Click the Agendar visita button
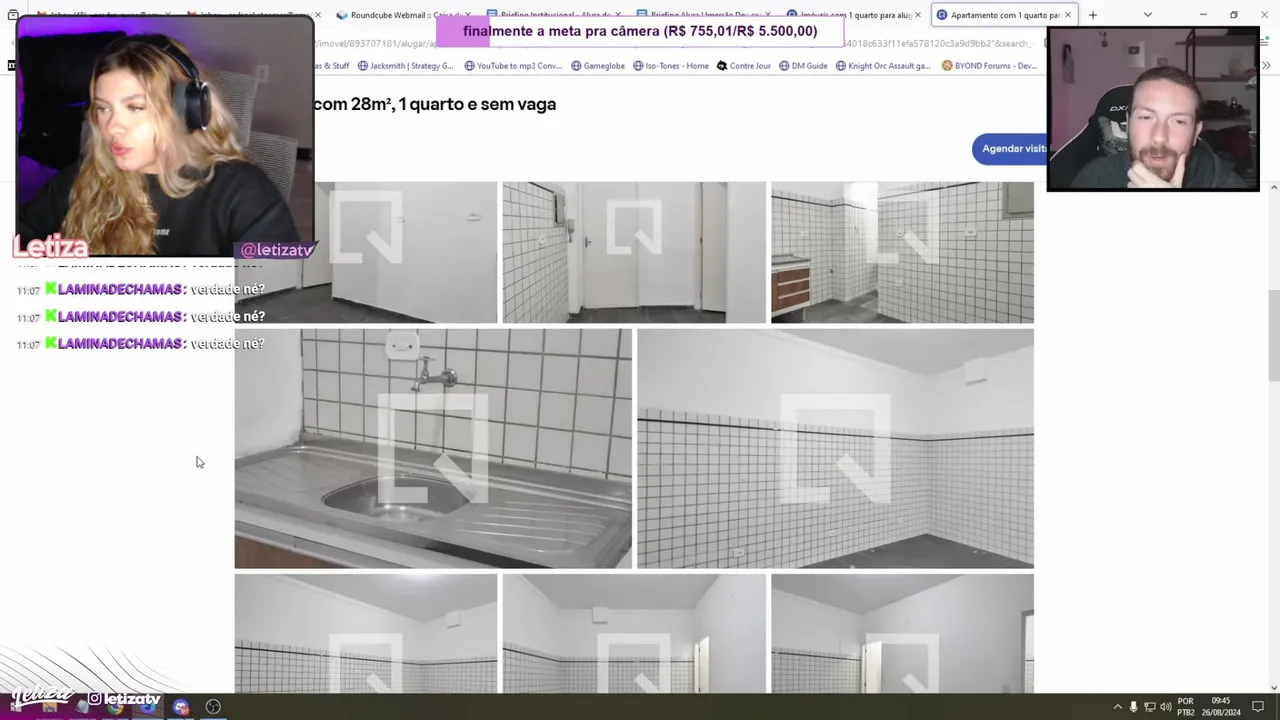 point(1012,149)
